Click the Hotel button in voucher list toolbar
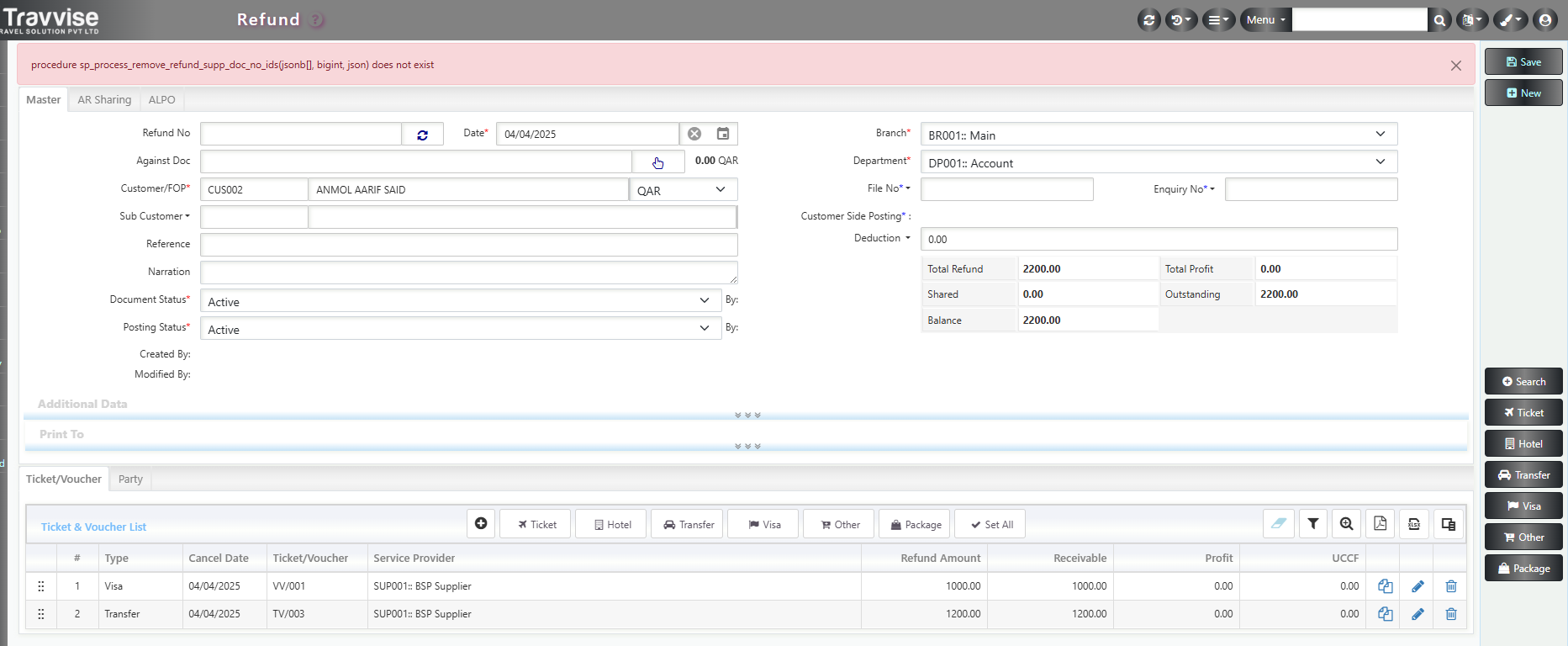The height and width of the screenshot is (646, 1568). [x=611, y=524]
